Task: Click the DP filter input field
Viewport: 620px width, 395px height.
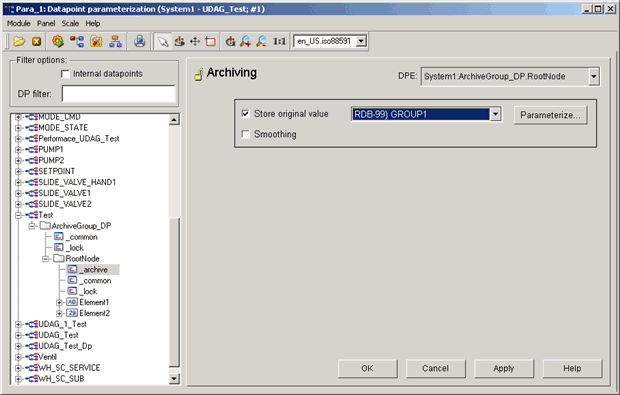Action: coord(118,94)
